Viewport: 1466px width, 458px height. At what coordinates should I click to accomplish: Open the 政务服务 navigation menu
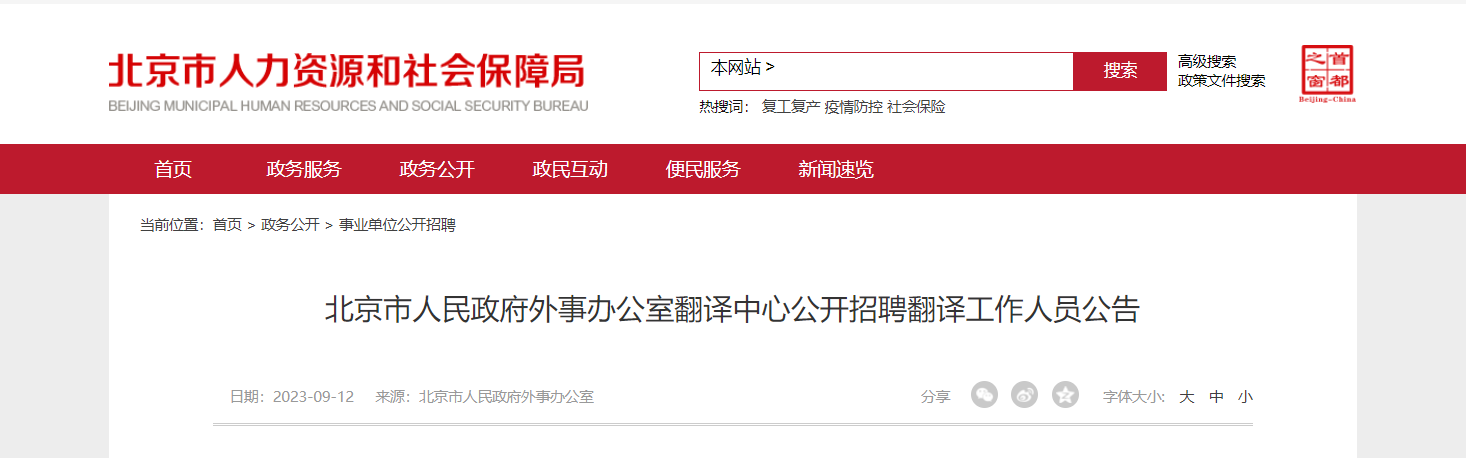click(x=304, y=169)
